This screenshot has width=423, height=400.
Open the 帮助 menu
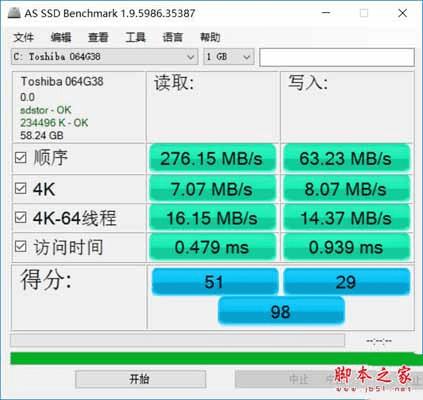click(x=210, y=37)
